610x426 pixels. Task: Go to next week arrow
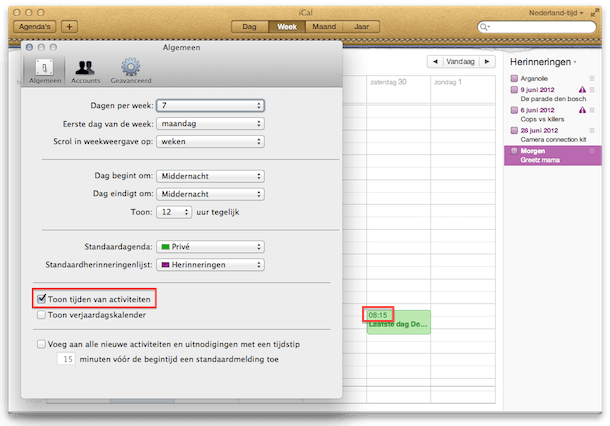487,61
